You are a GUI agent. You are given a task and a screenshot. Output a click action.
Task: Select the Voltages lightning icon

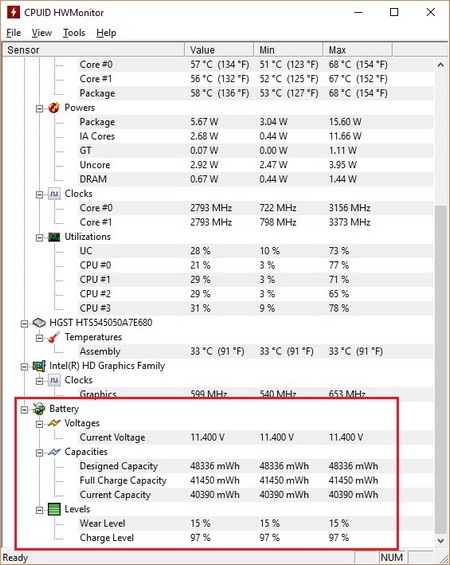54,423
